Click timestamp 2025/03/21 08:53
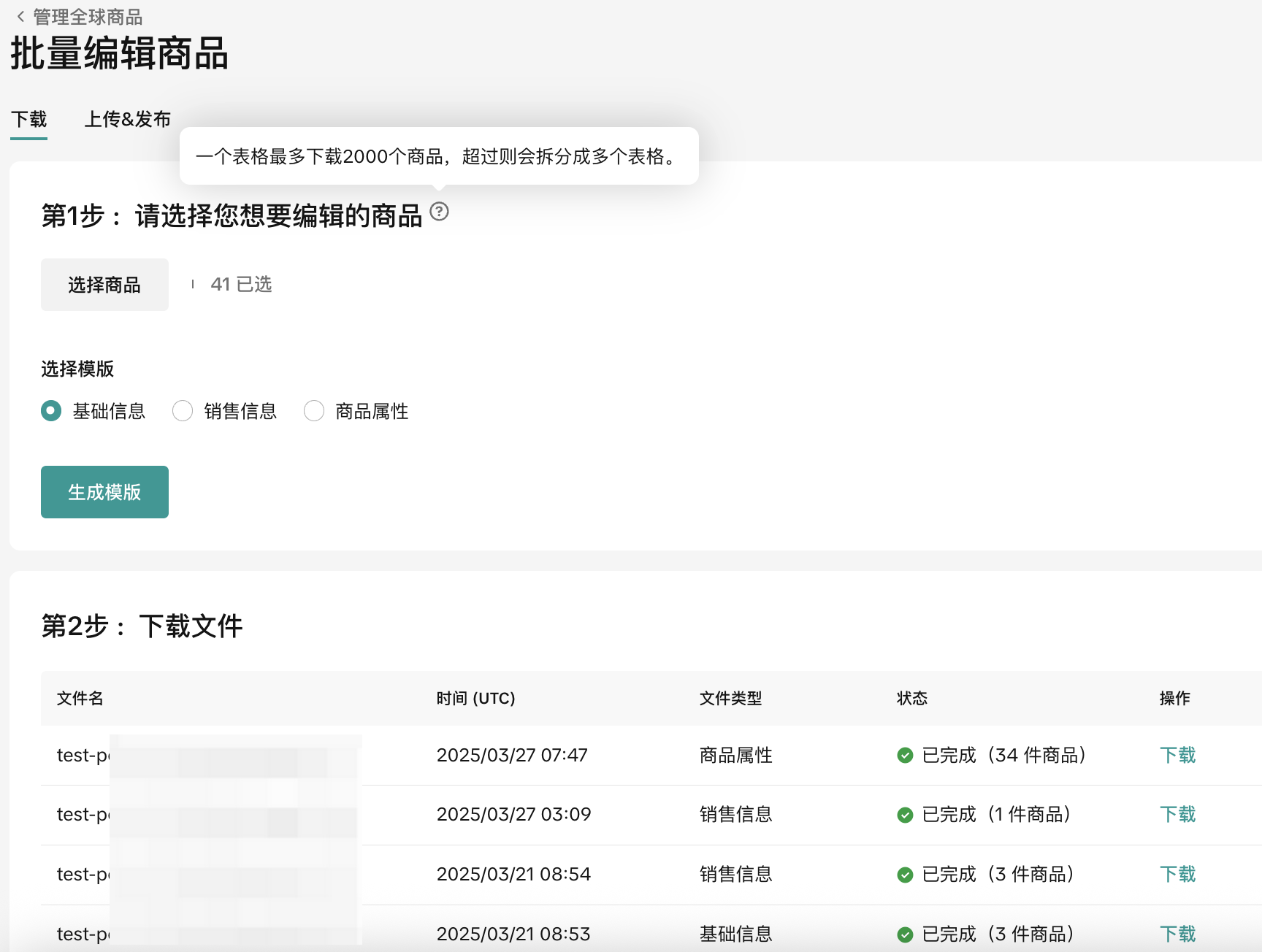1262x952 pixels. point(513,934)
